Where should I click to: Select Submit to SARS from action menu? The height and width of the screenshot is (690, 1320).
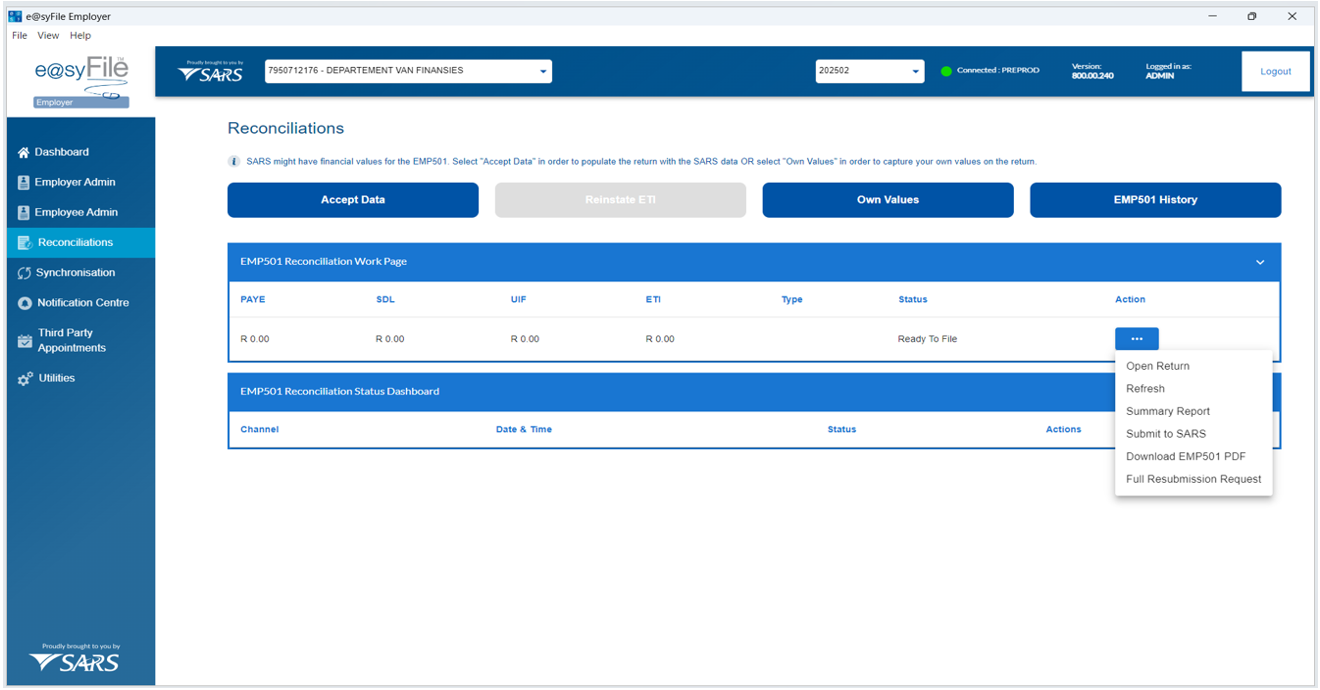point(1166,434)
